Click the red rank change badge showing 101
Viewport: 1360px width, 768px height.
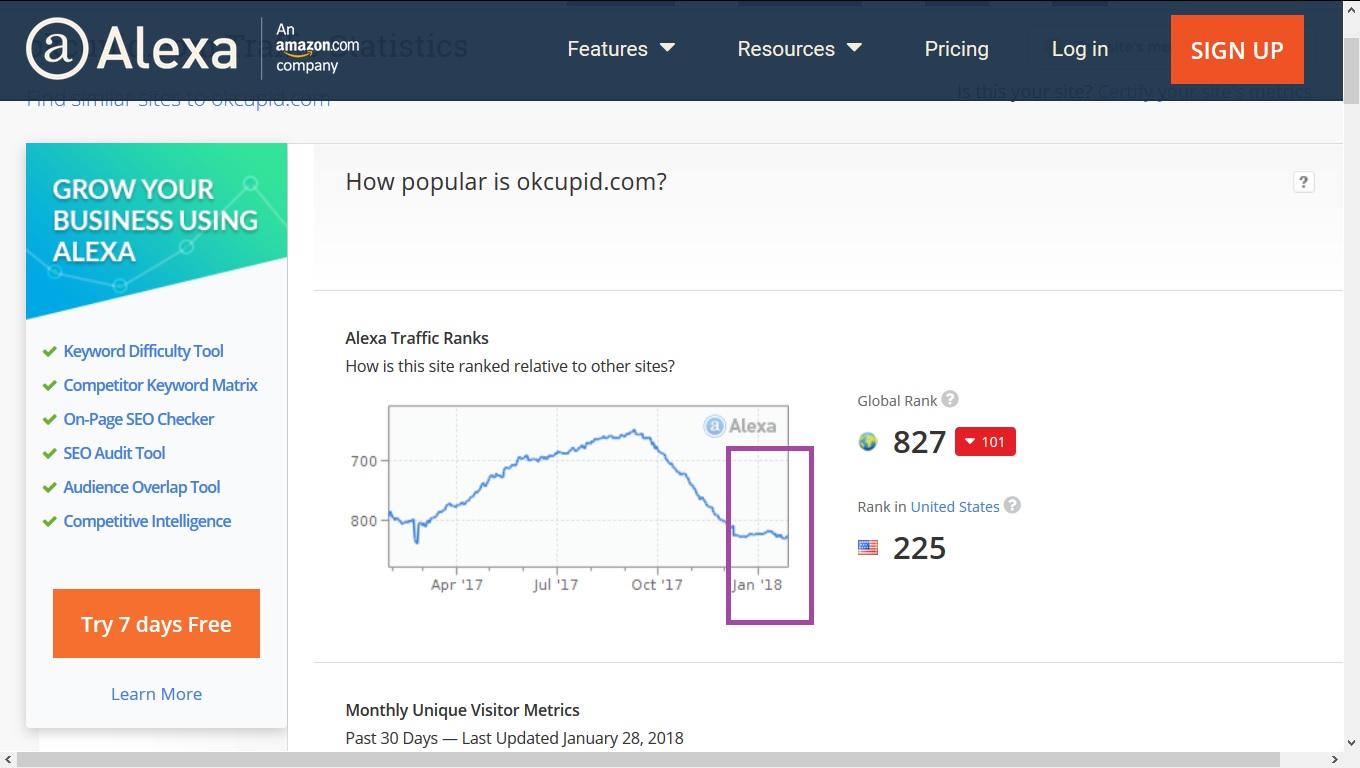[985, 441]
